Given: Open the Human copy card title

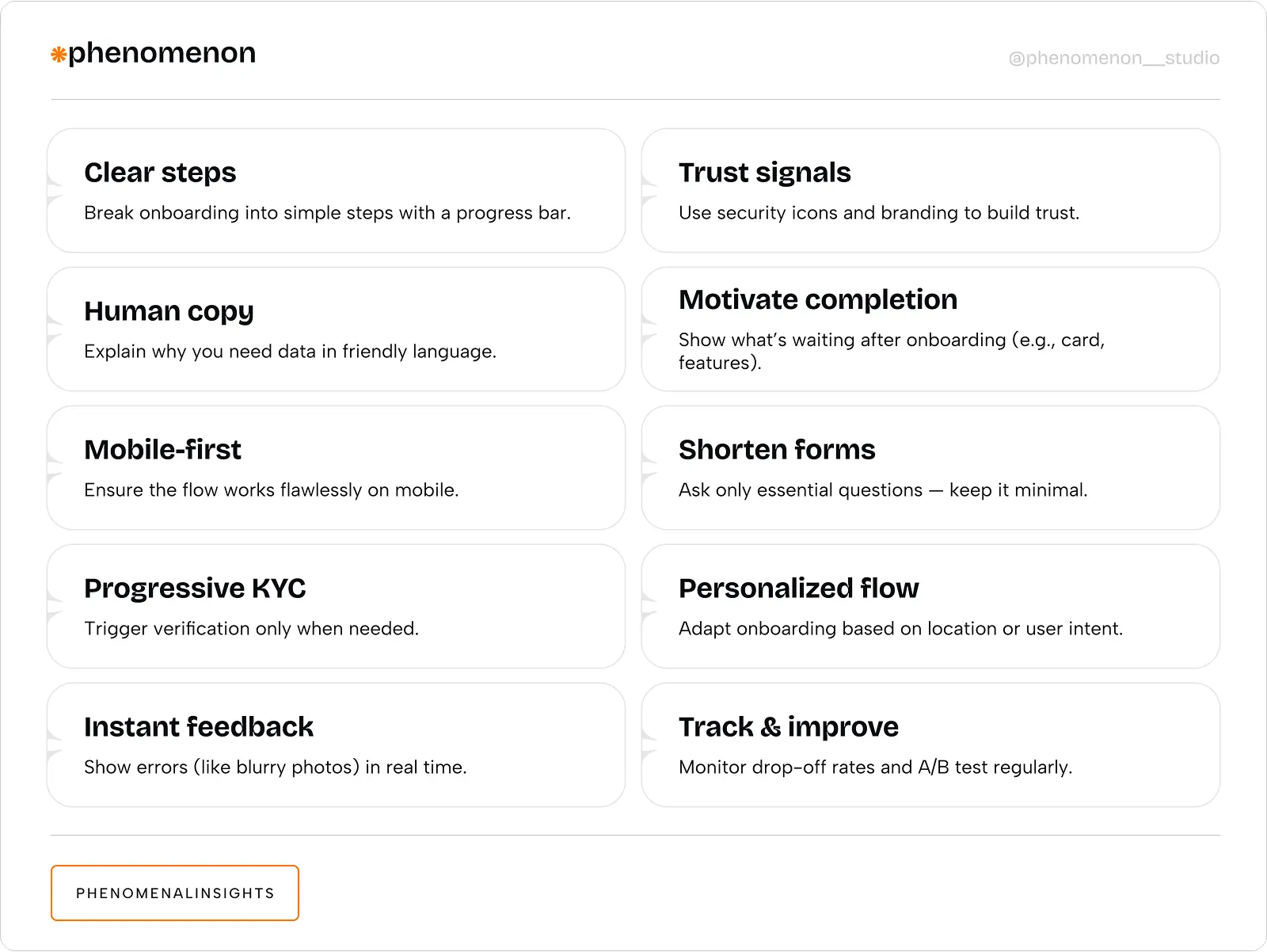Looking at the screenshot, I should pyautogui.click(x=169, y=311).
